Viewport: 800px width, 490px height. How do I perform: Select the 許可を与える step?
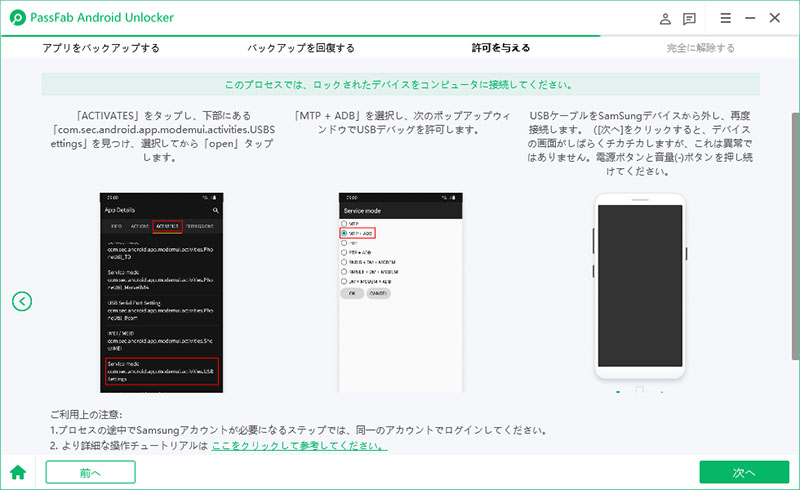point(501,48)
